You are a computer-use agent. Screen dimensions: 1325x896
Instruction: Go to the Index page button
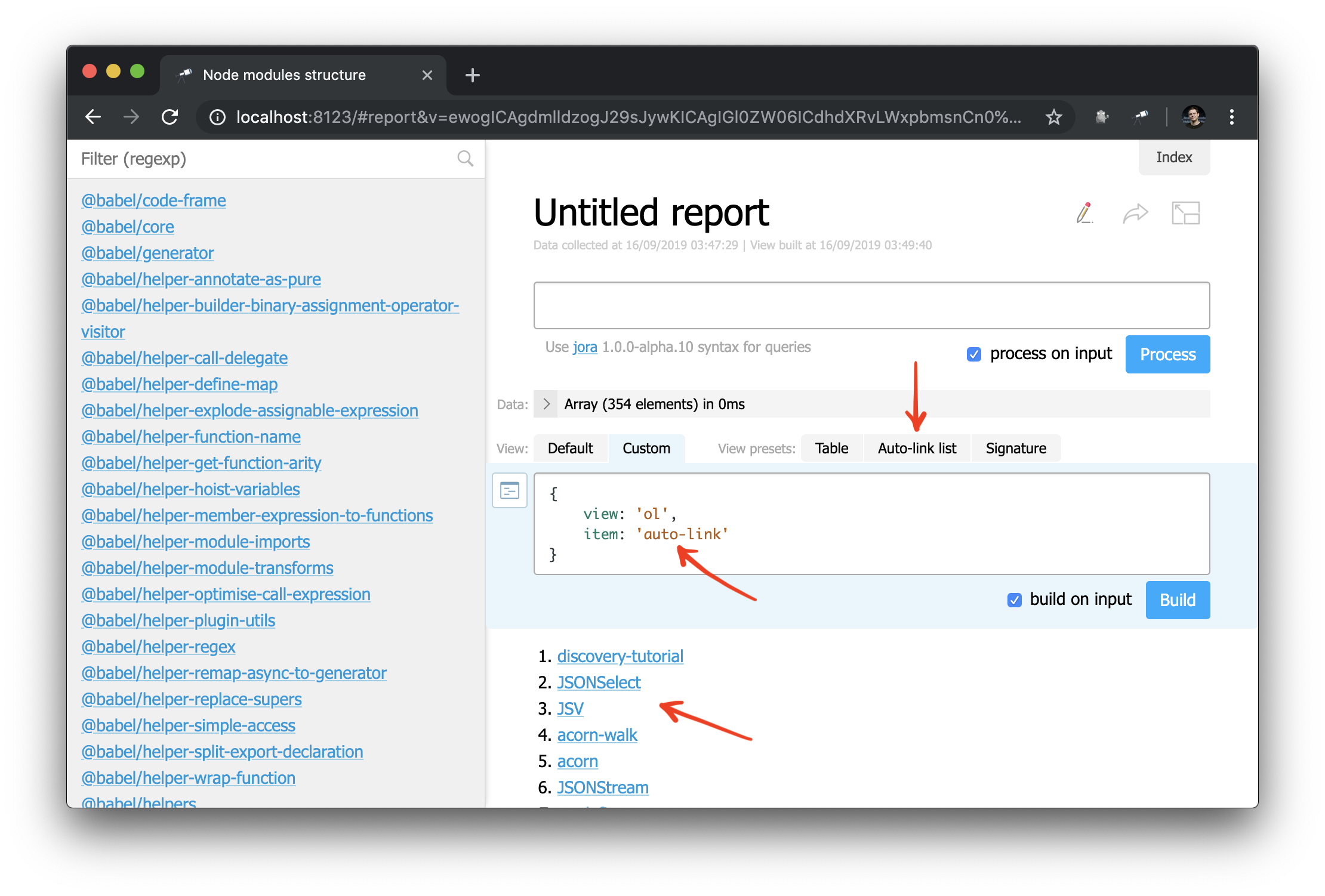1173,157
